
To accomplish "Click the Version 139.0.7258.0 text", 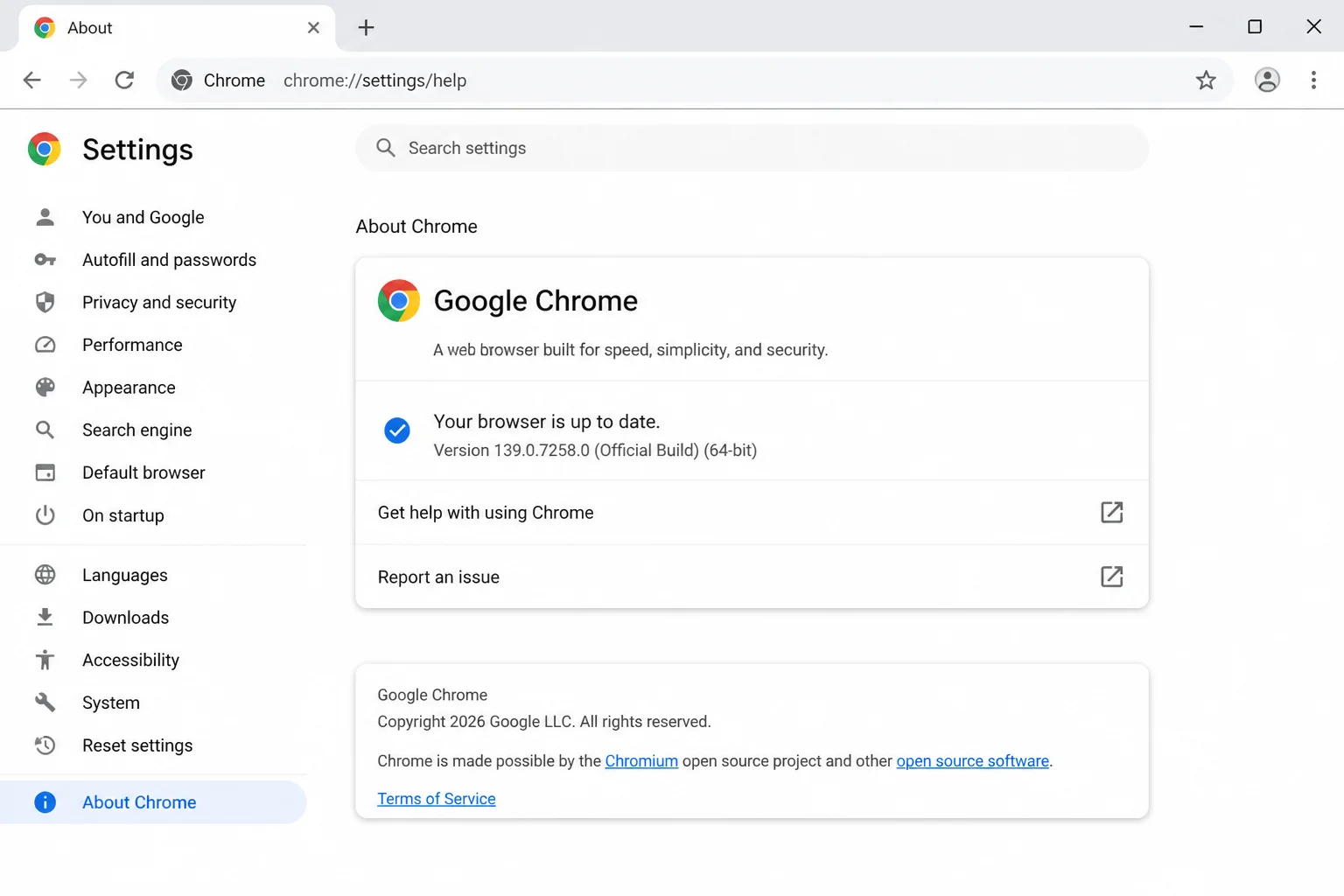I will [595, 451].
